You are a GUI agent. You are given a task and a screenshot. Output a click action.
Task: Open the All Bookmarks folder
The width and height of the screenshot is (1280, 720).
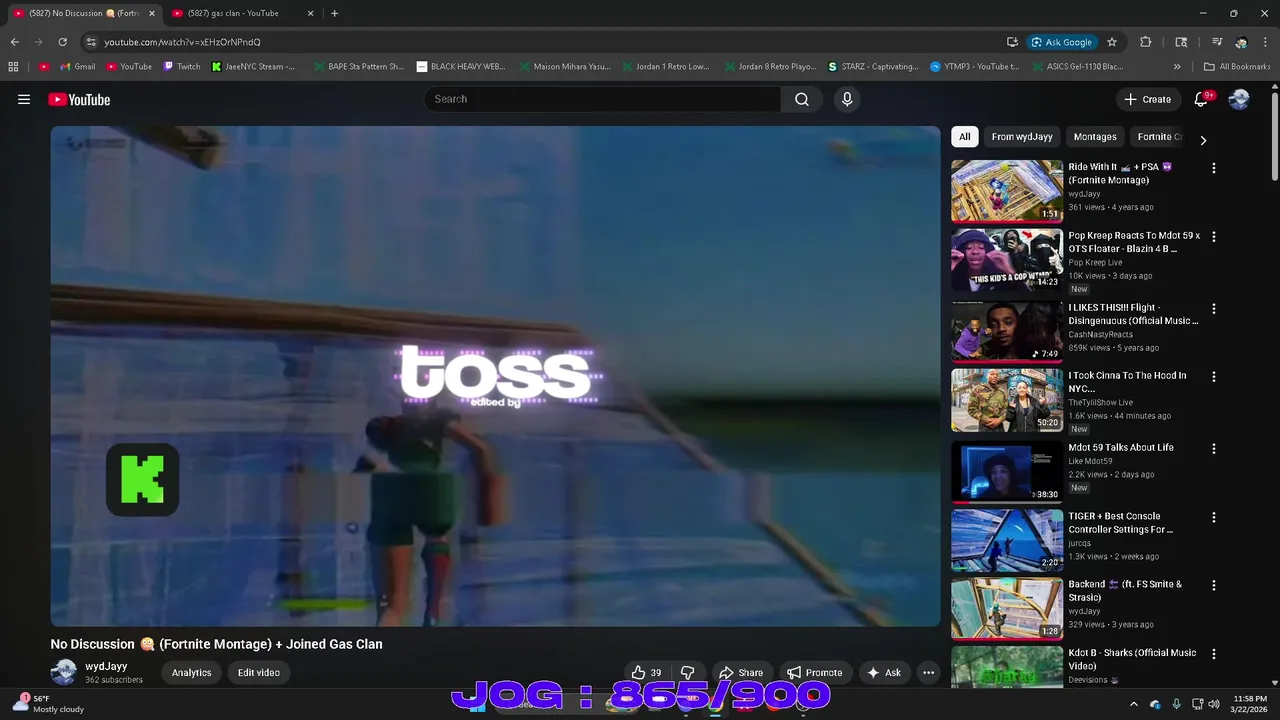click(1238, 67)
